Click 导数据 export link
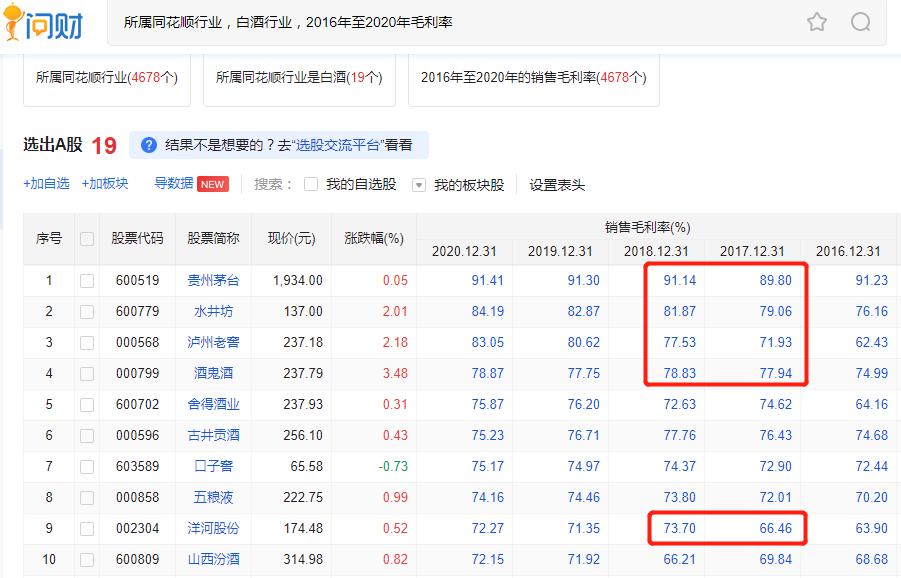 pos(174,183)
